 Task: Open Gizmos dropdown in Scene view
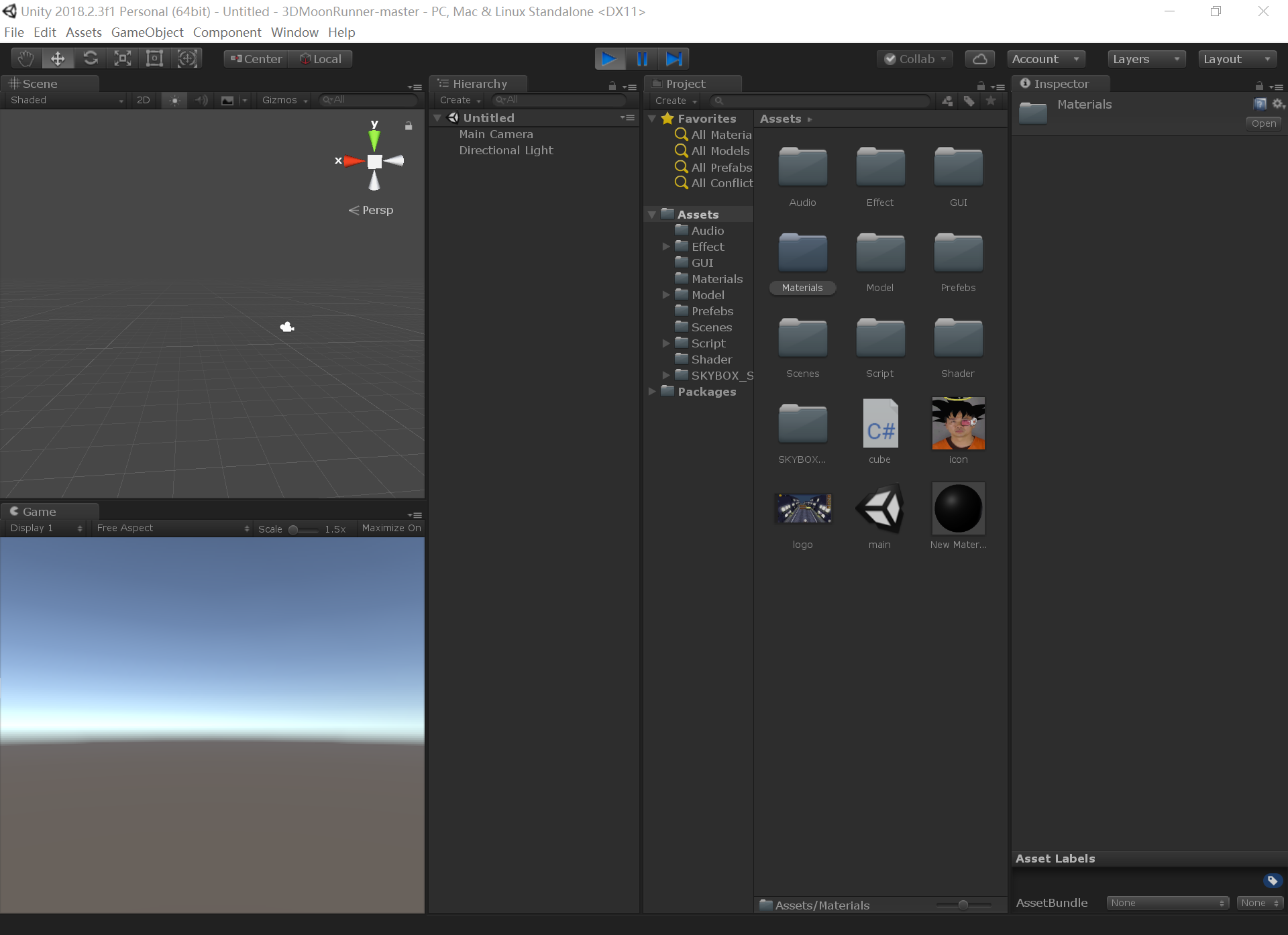click(x=284, y=100)
